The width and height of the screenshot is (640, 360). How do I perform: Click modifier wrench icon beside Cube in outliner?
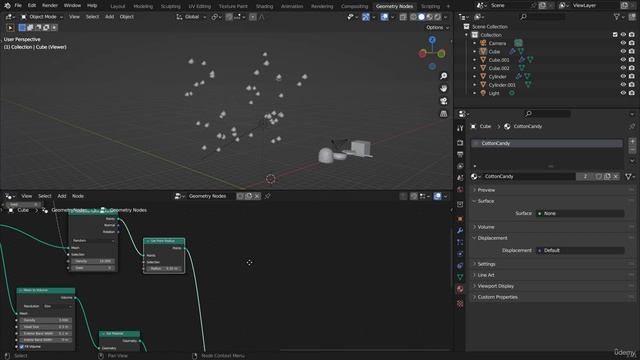pyautogui.click(x=512, y=52)
